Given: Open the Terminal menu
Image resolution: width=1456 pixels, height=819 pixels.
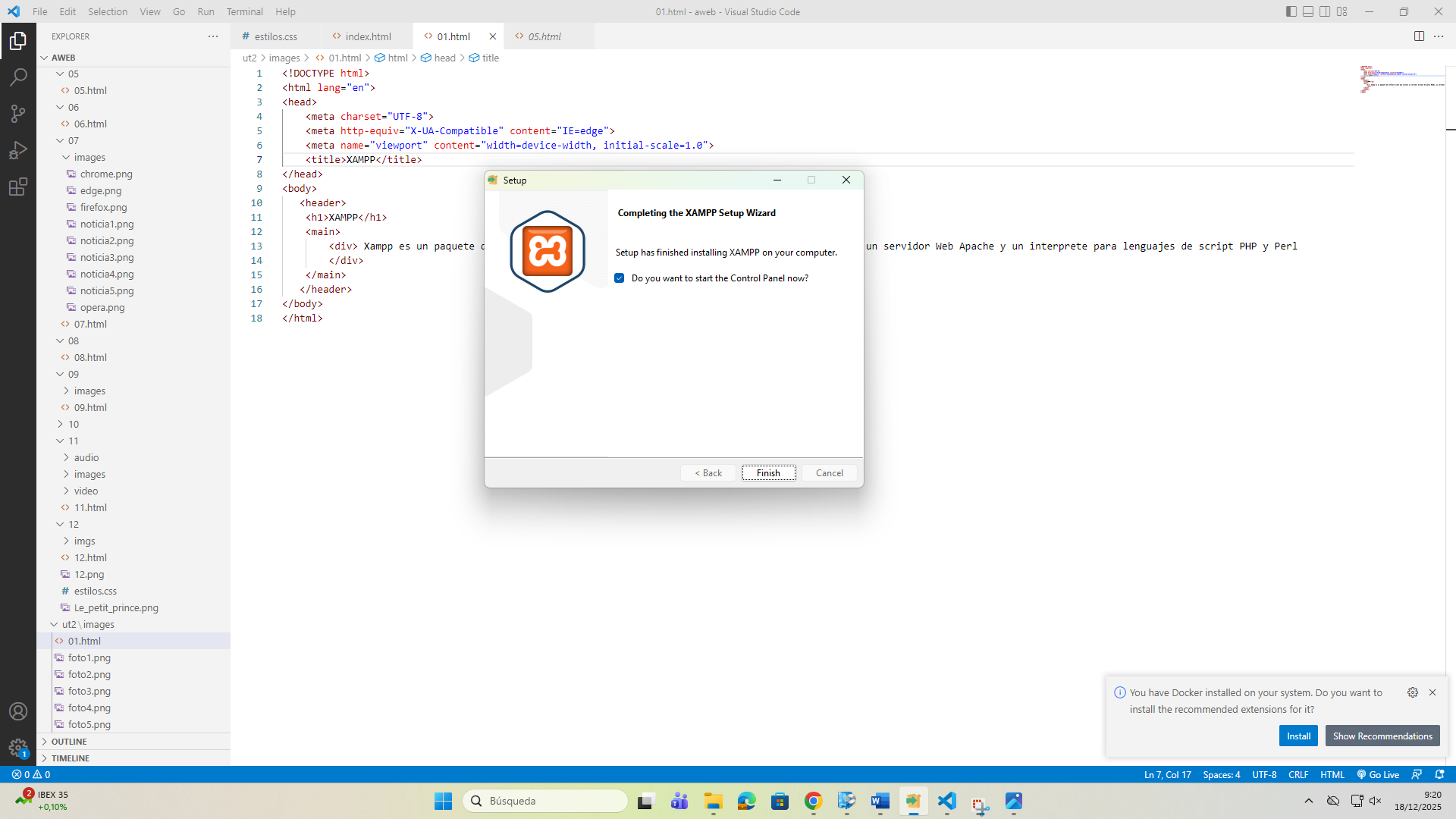Looking at the screenshot, I should [x=244, y=11].
